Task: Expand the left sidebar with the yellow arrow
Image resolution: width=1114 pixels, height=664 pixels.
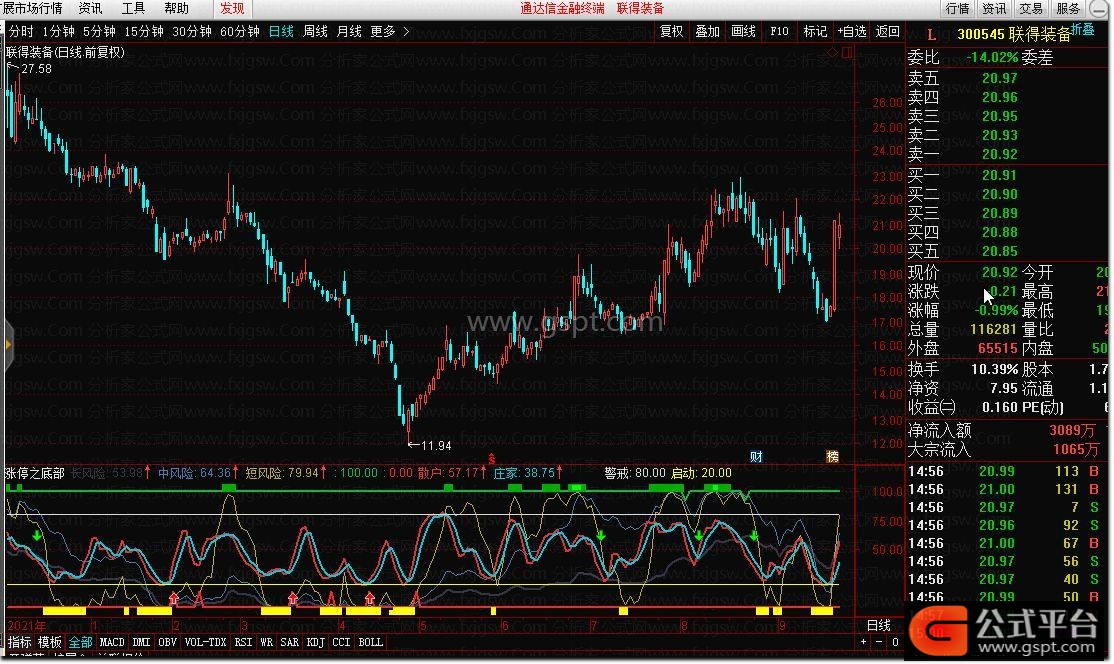Action: click(x=8, y=345)
